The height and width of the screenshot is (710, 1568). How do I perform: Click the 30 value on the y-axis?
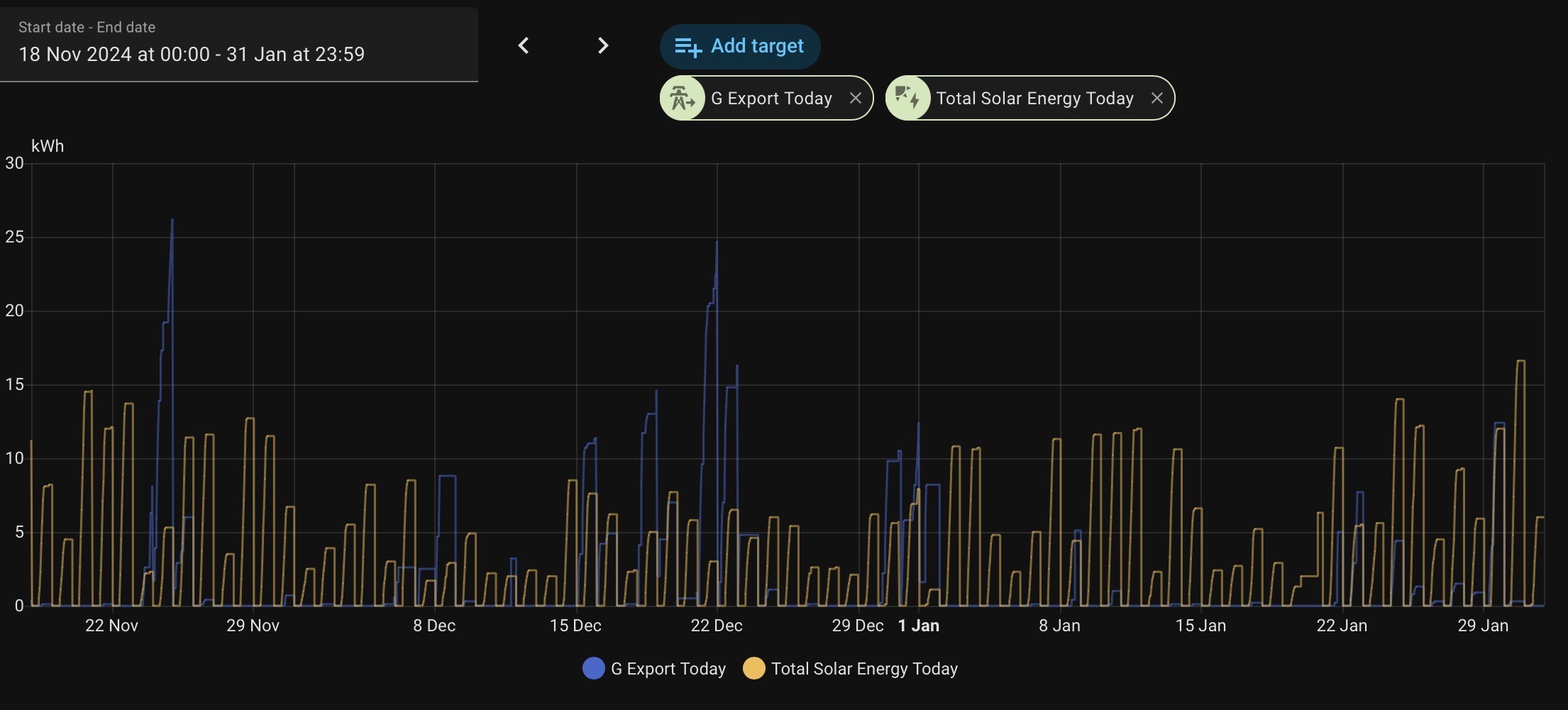(14, 163)
